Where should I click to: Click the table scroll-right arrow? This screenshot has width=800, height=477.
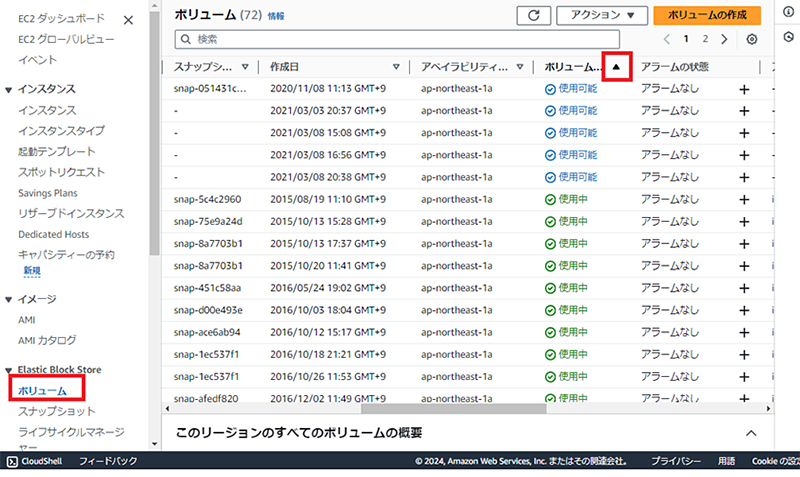[768, 409]
